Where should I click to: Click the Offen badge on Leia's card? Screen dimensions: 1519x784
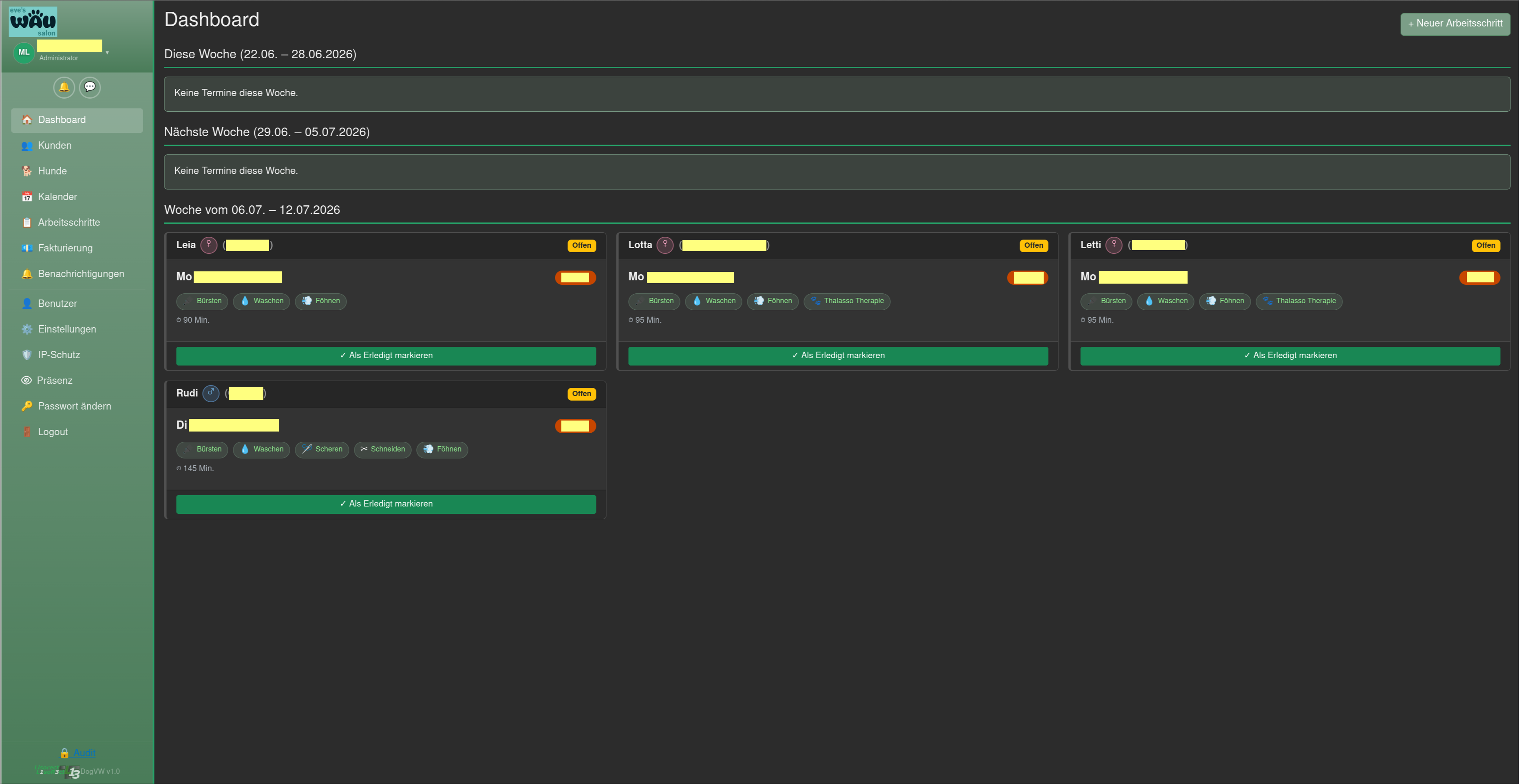[581, 245]
